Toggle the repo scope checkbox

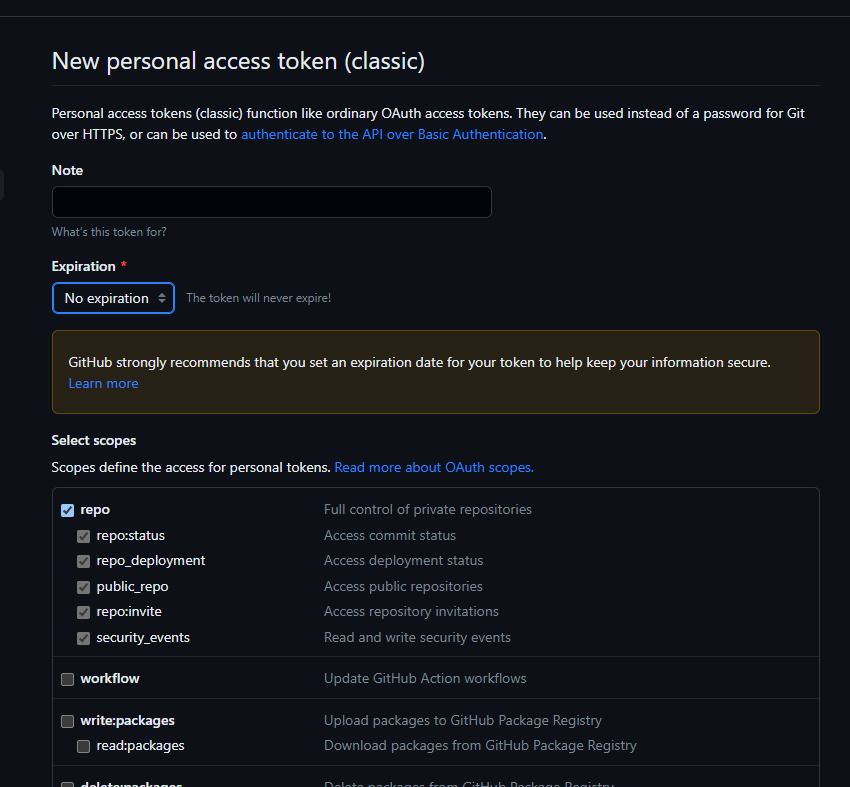pos(68,510)
